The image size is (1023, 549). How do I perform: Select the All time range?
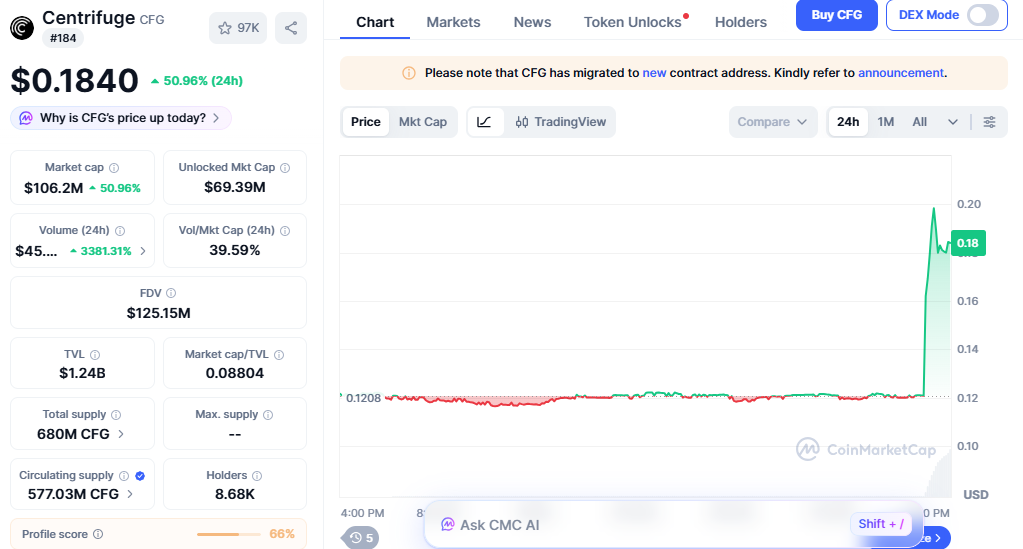919,122
